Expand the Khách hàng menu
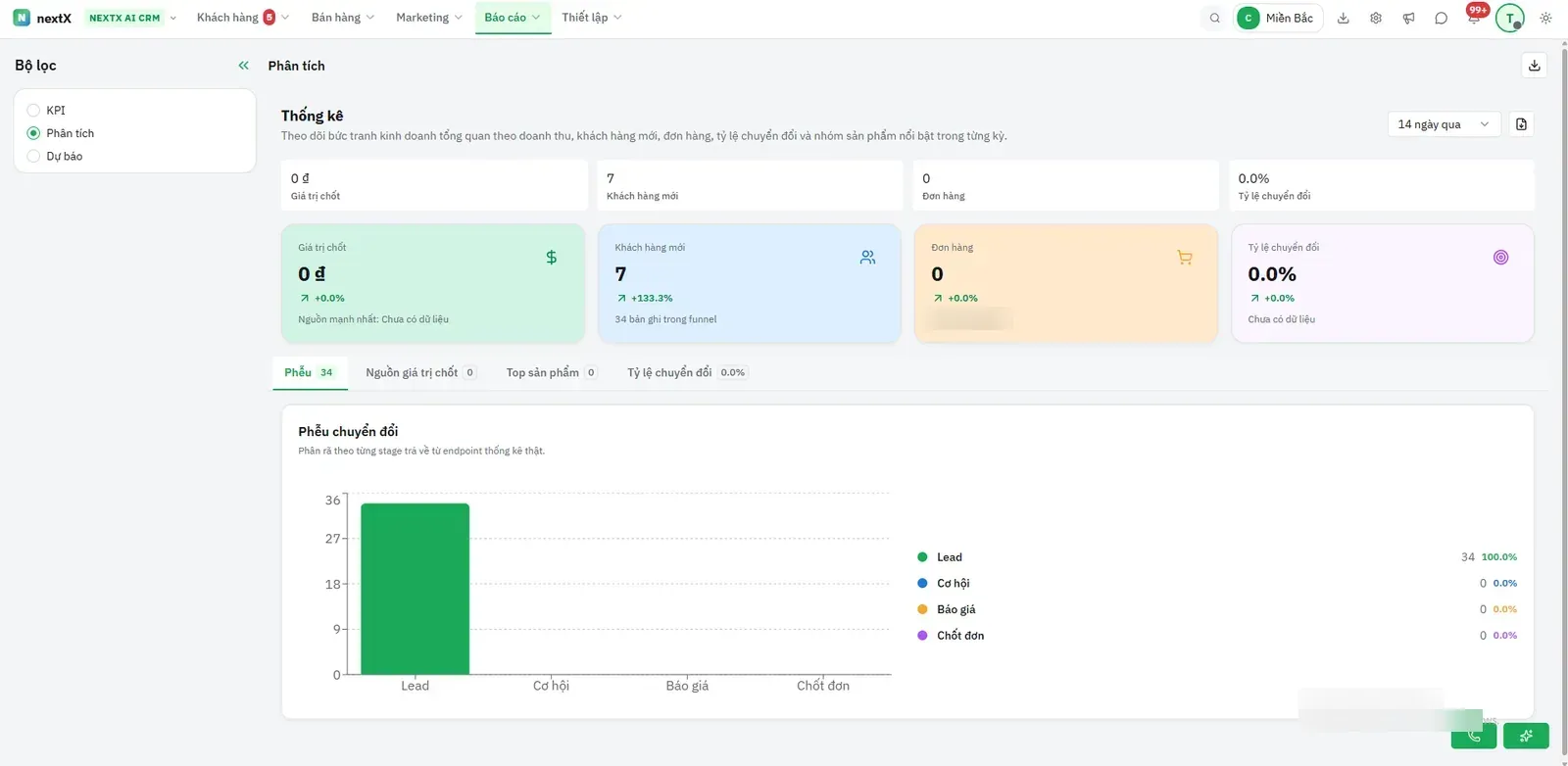This screenshot has width=1568, height=766. tap(243, 18)
